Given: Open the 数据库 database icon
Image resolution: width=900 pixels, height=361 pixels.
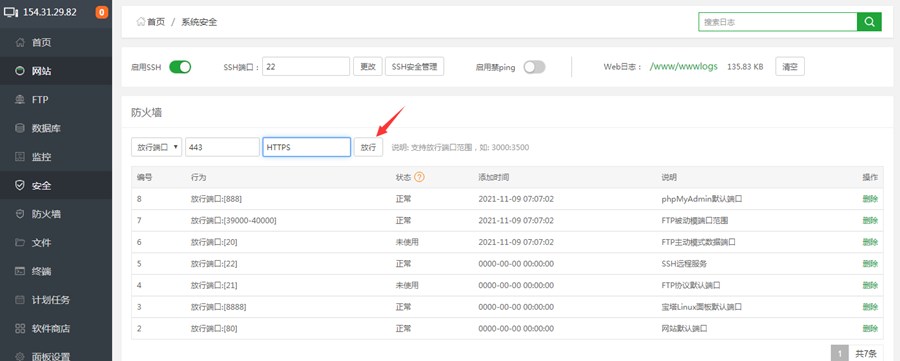Looking at the screenshot, I should (x=20, y=129).
